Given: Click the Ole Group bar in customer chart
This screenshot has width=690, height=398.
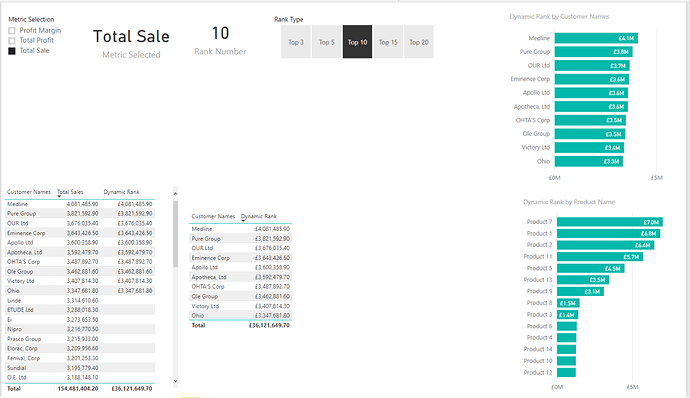Looking at the screenshot, I should click(590, 134).
